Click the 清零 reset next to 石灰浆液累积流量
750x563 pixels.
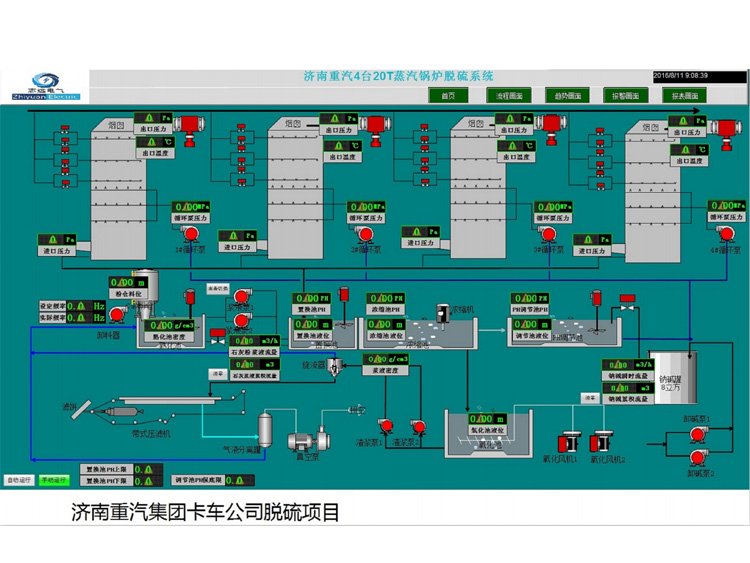click(218, 374)
